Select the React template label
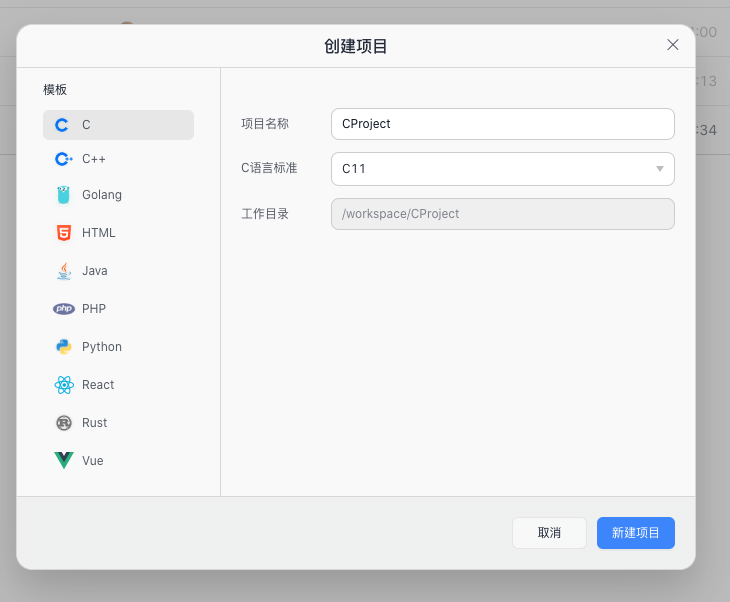Image resolution: width=730 pixels, height=602 pixels. [x=98, y=385]
